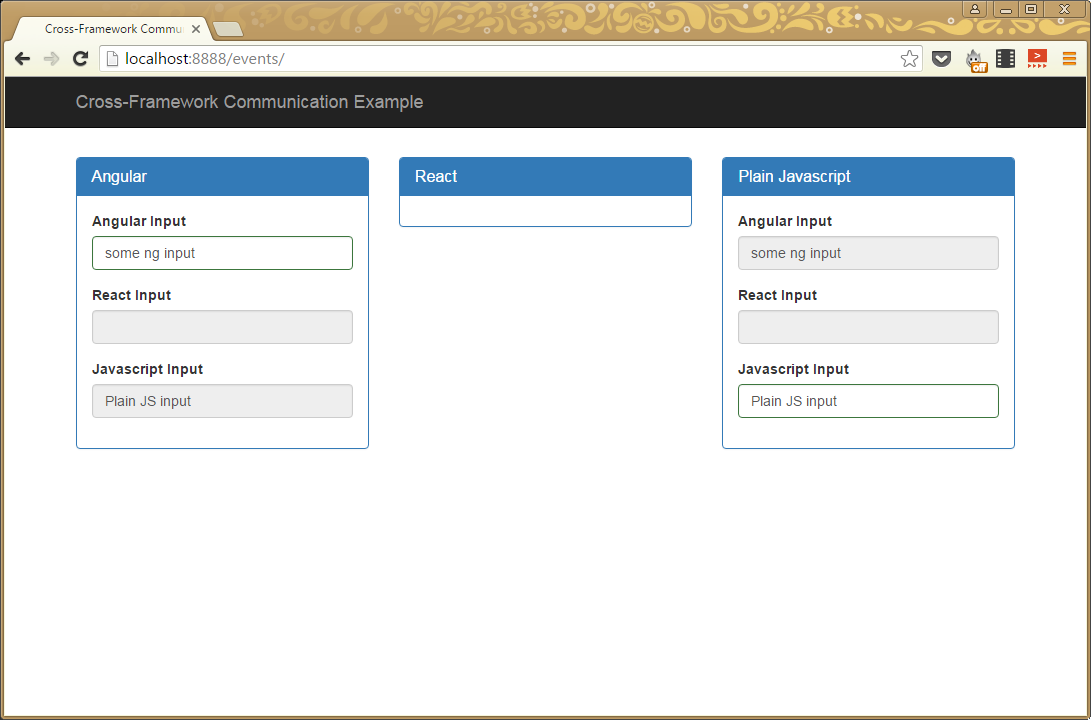Click the Cross-Framework Communication Example navbar title
This screenshot has height=720, width=1091.
coord(249,102)
